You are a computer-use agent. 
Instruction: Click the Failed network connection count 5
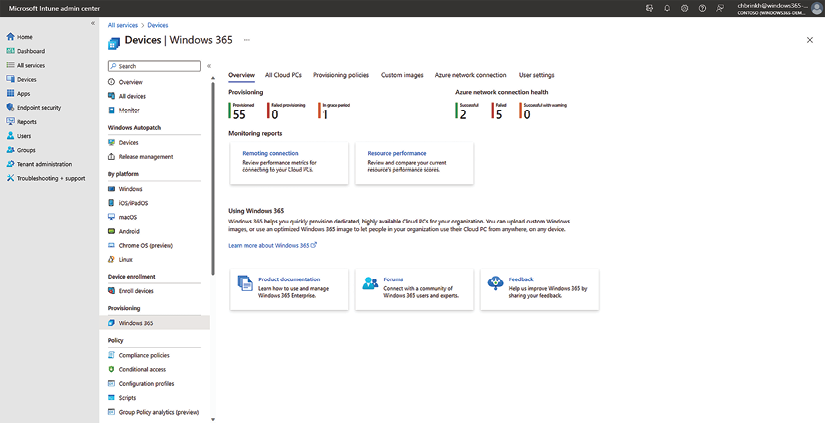point(499,111)
